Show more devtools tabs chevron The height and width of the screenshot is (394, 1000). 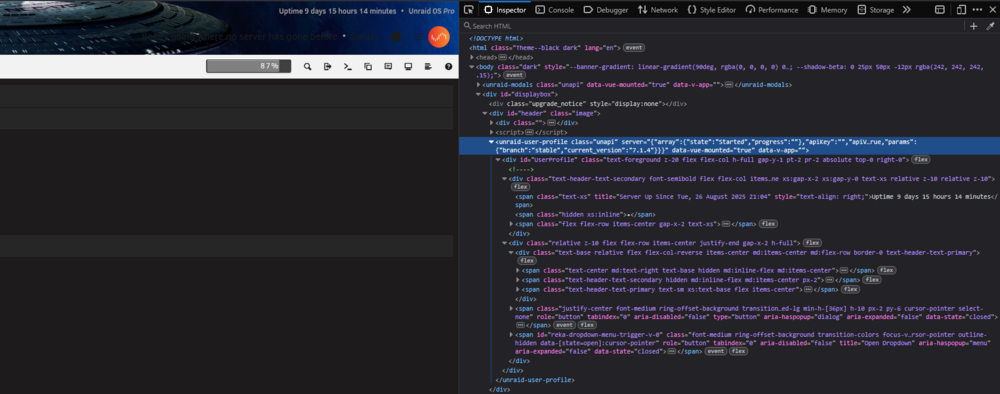point(906,10)
